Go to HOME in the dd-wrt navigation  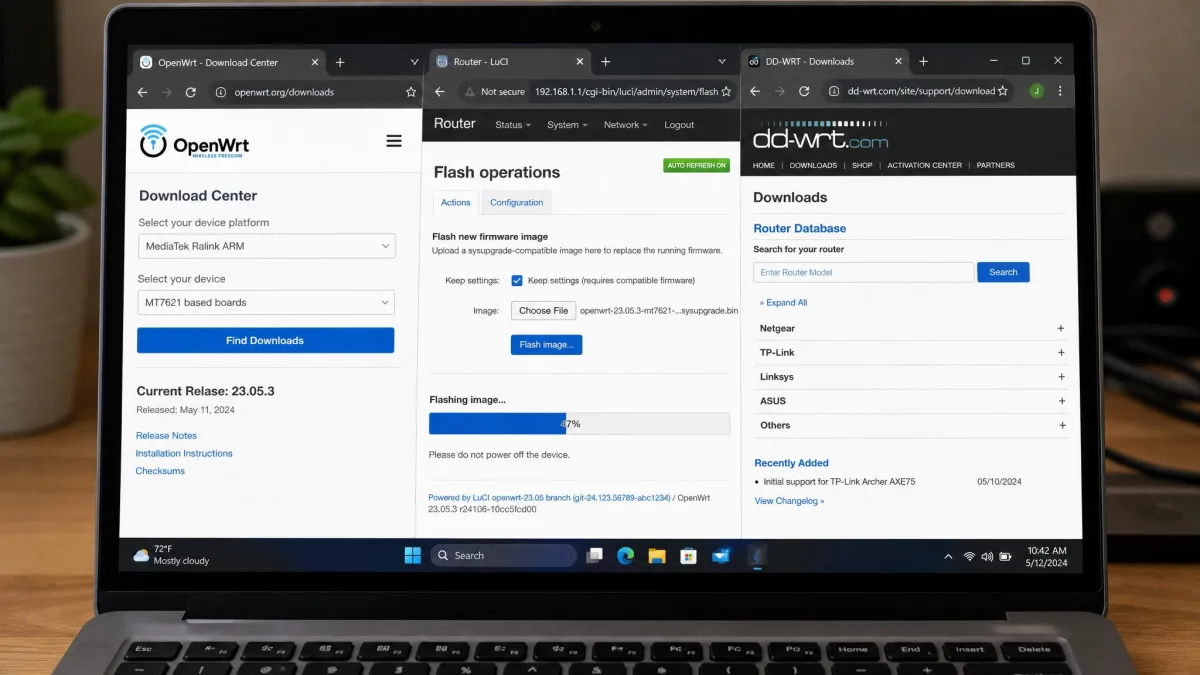764,165
